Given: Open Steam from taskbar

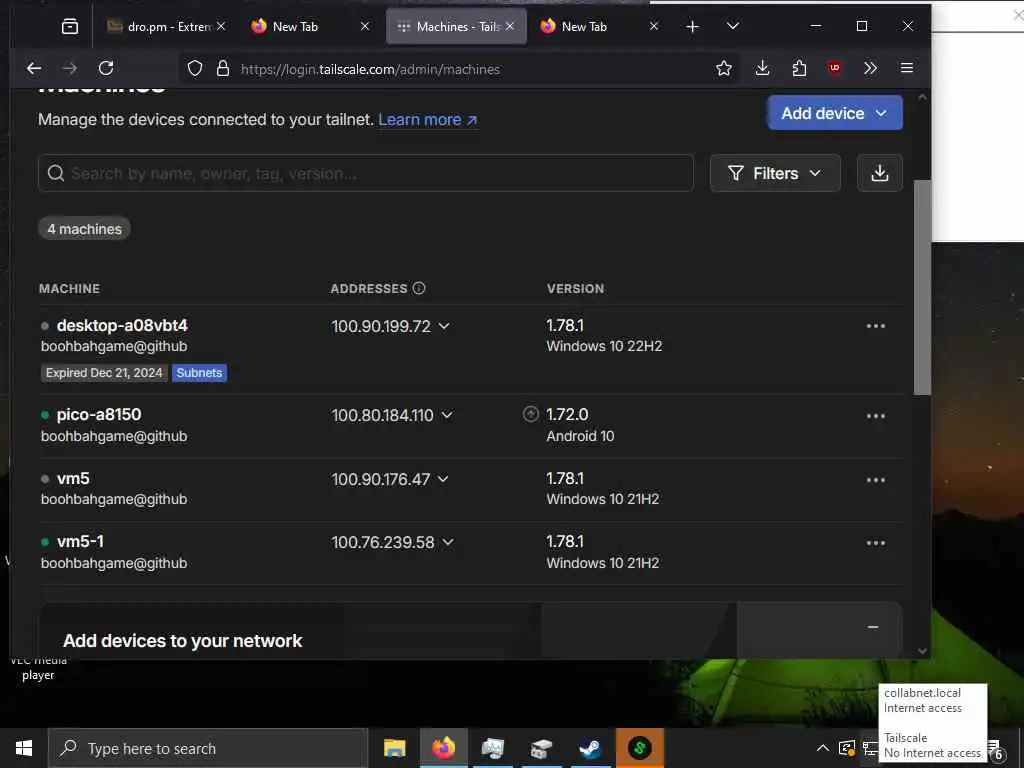Looking at the screenshot, I should pos(590,748).
